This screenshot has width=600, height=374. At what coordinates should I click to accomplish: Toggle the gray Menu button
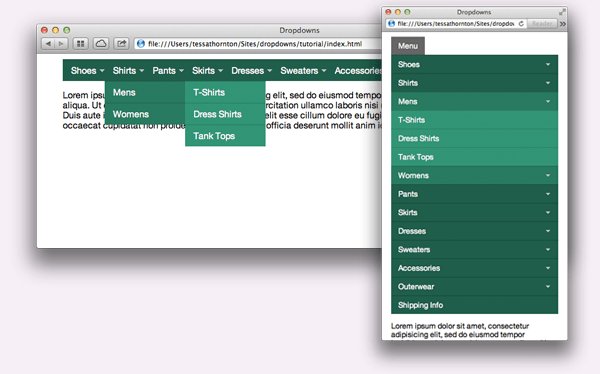408,46
